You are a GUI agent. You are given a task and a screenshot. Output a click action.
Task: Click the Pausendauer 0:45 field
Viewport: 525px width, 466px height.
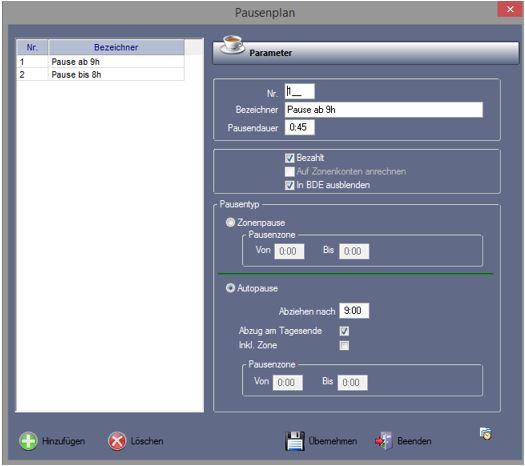click(x=300, y=127)
